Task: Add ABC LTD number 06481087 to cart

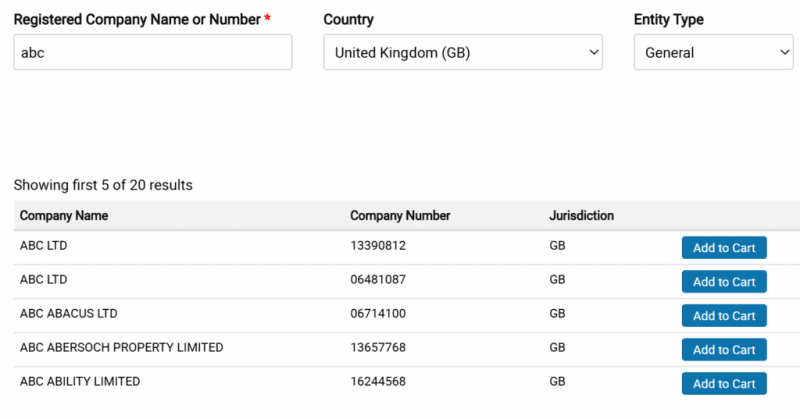Action: 724,282
